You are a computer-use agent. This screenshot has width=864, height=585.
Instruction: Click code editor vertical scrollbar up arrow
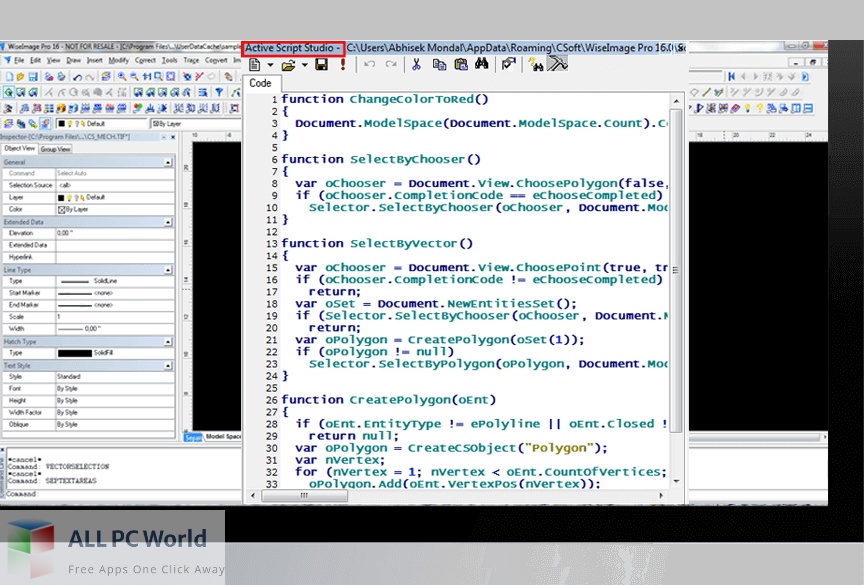[676, 101]
